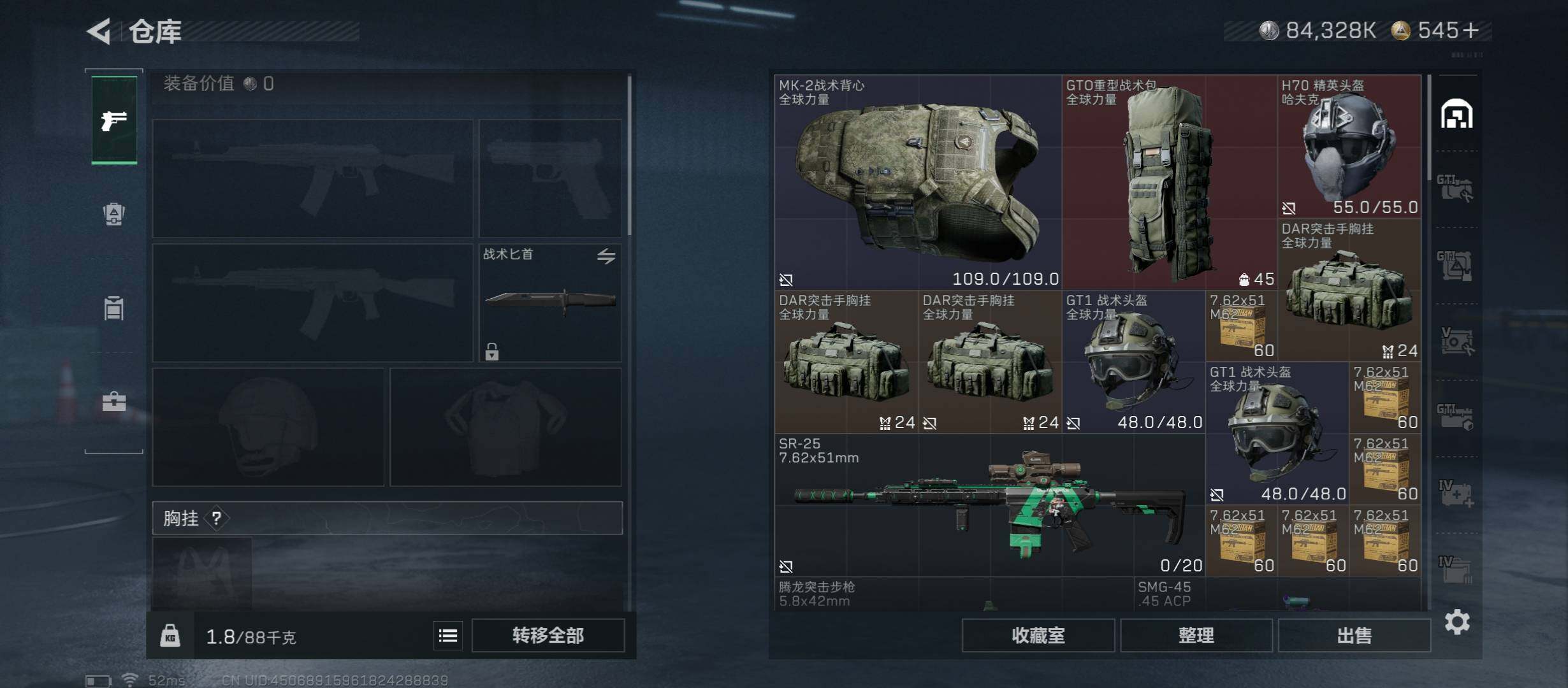Select the weapons pistol tab in left sidebar
1568x688 pixels.
pyautogui.click(x=114, y=120)
